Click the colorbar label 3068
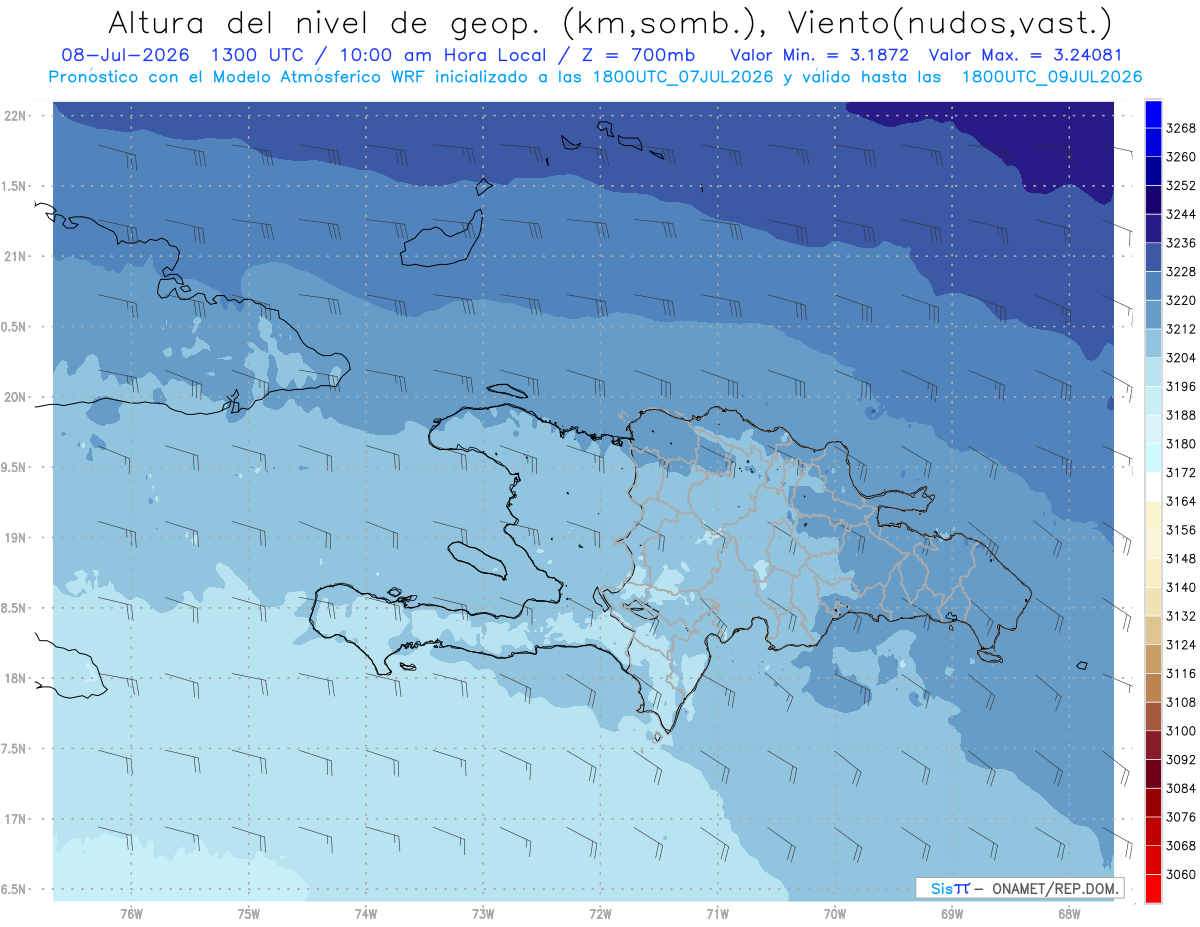Viewport: 1200px width, 927px height. tap(1181, 846)
